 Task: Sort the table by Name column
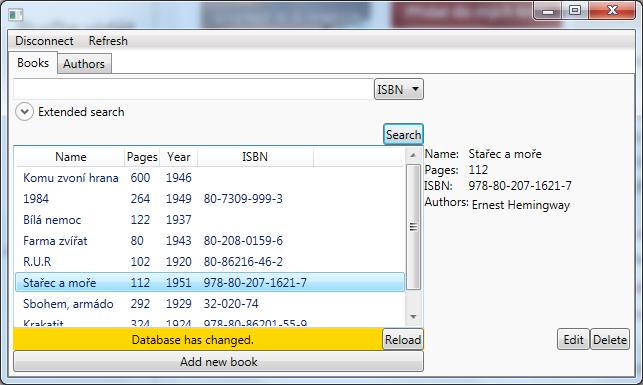point(71,157)
